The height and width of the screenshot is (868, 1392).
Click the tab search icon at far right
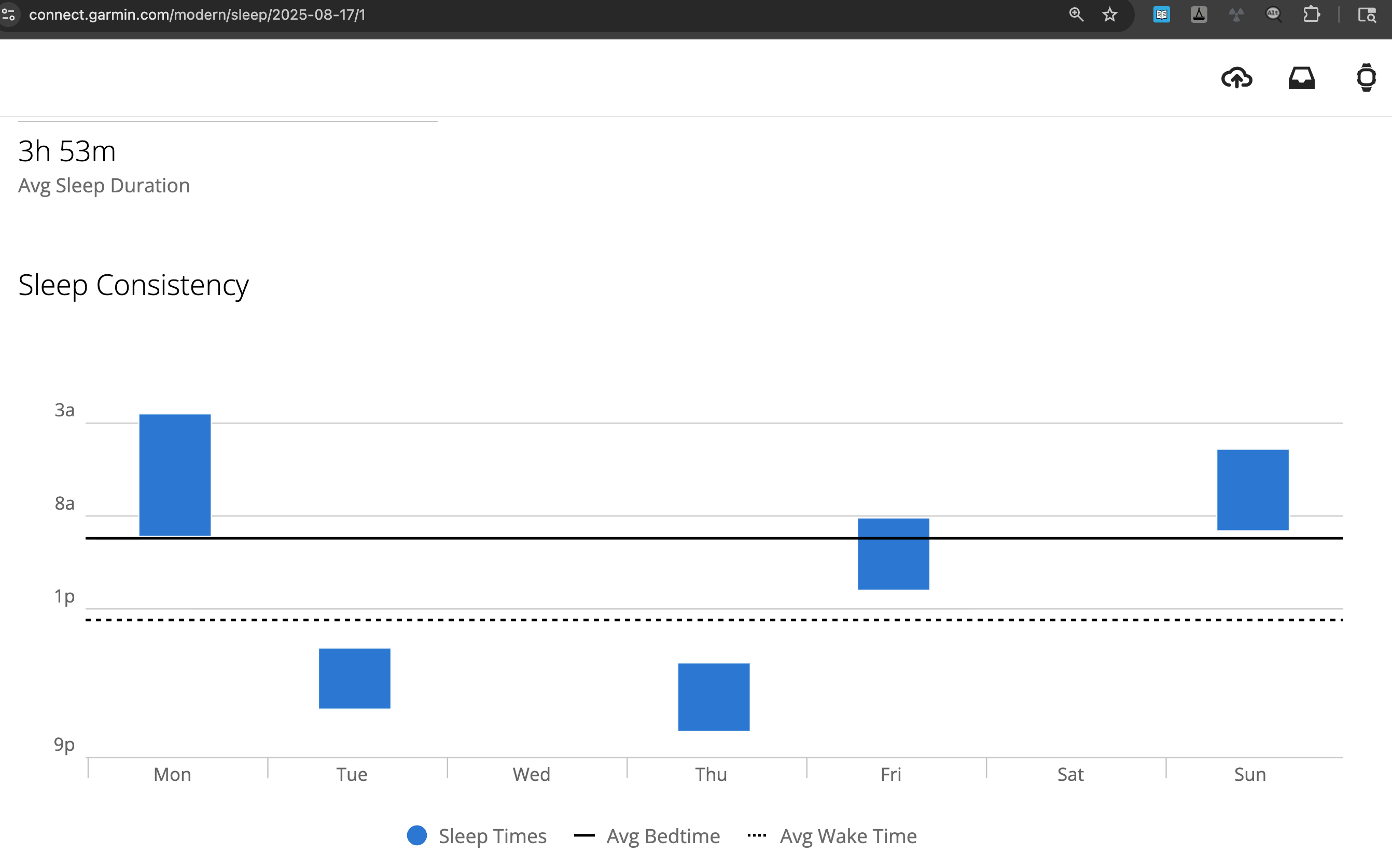coord(1367,15)
